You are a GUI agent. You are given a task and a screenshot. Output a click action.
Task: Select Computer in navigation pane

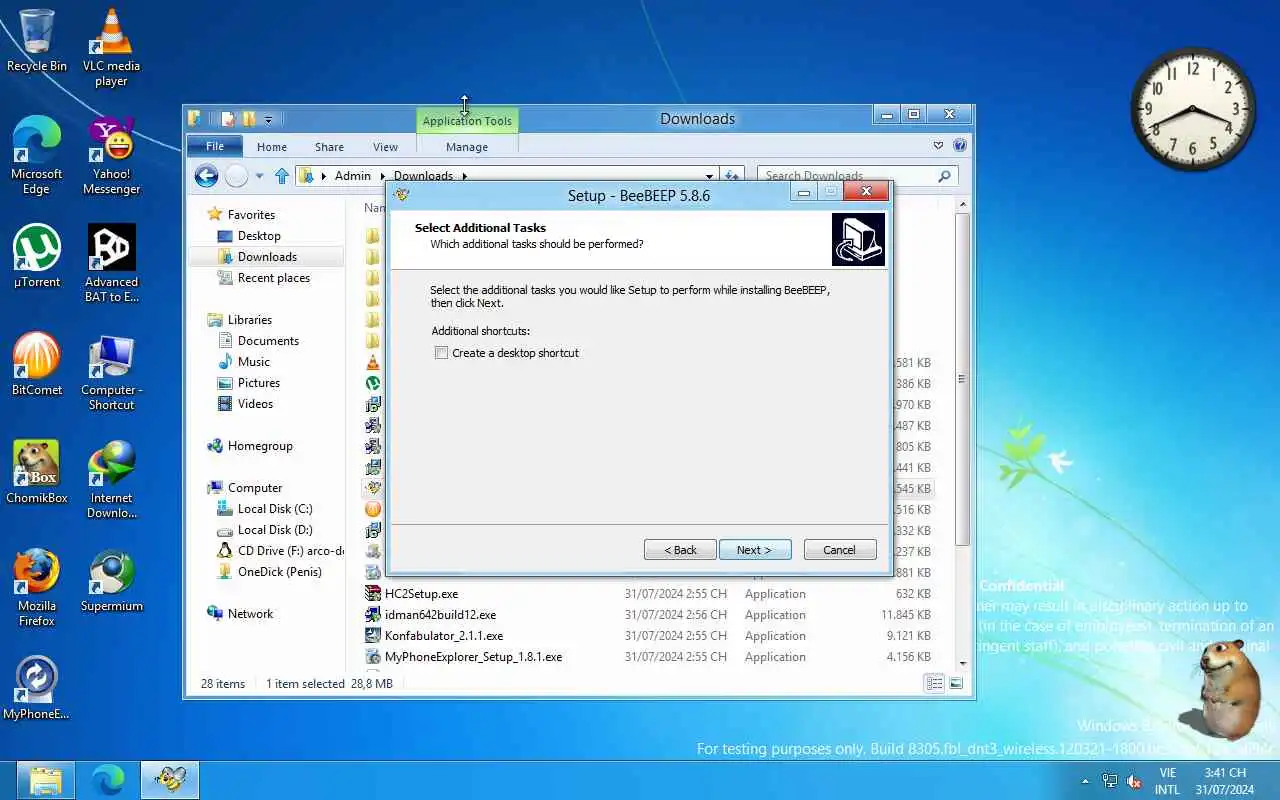click(255, 488)
